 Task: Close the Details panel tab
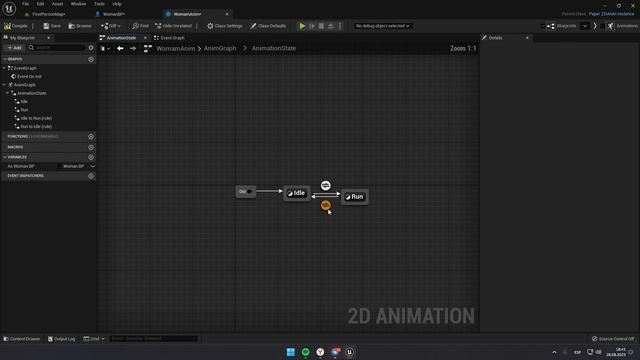(527, 38)
